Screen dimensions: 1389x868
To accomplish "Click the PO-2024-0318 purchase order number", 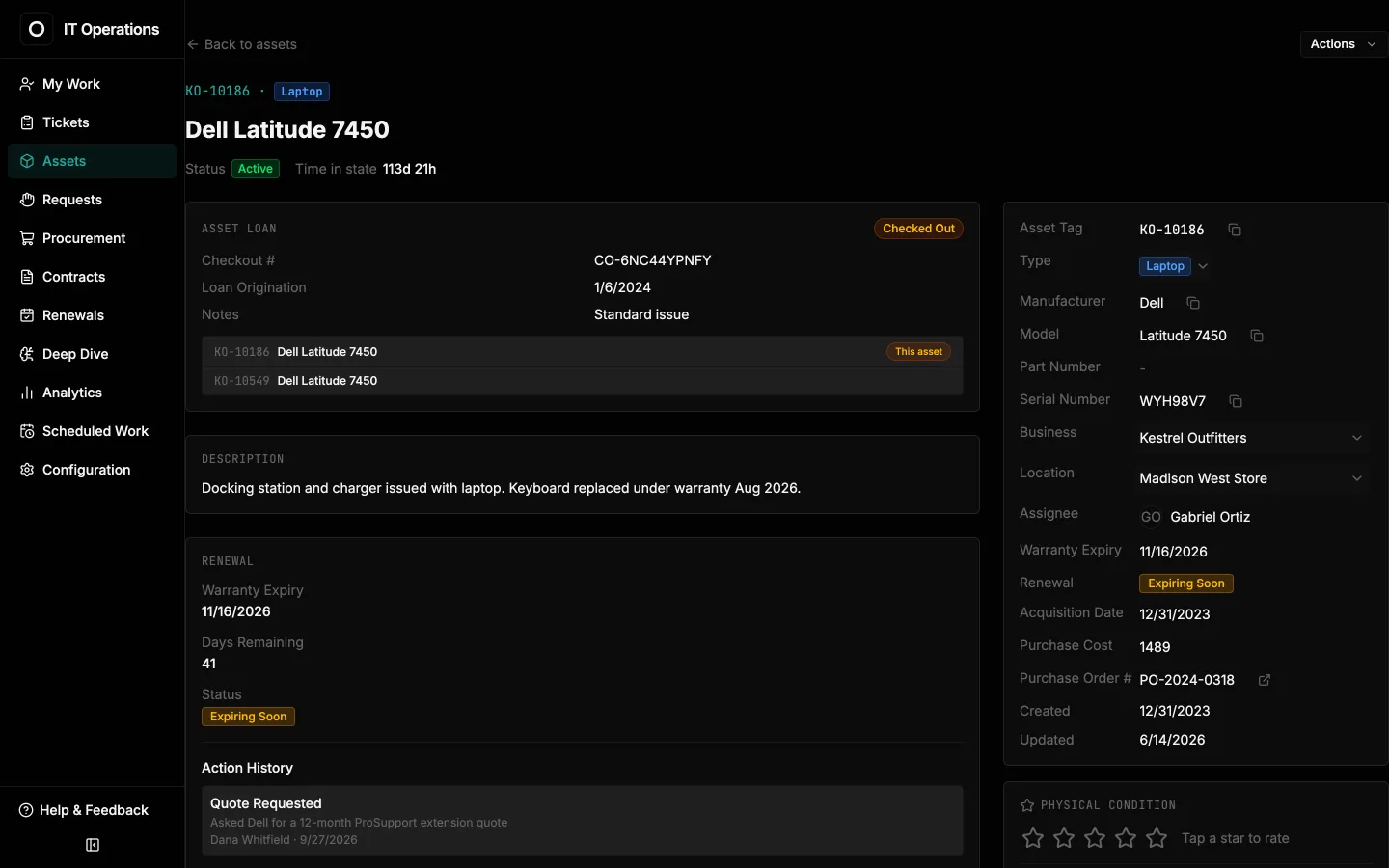I will (x=1186, y=680).
